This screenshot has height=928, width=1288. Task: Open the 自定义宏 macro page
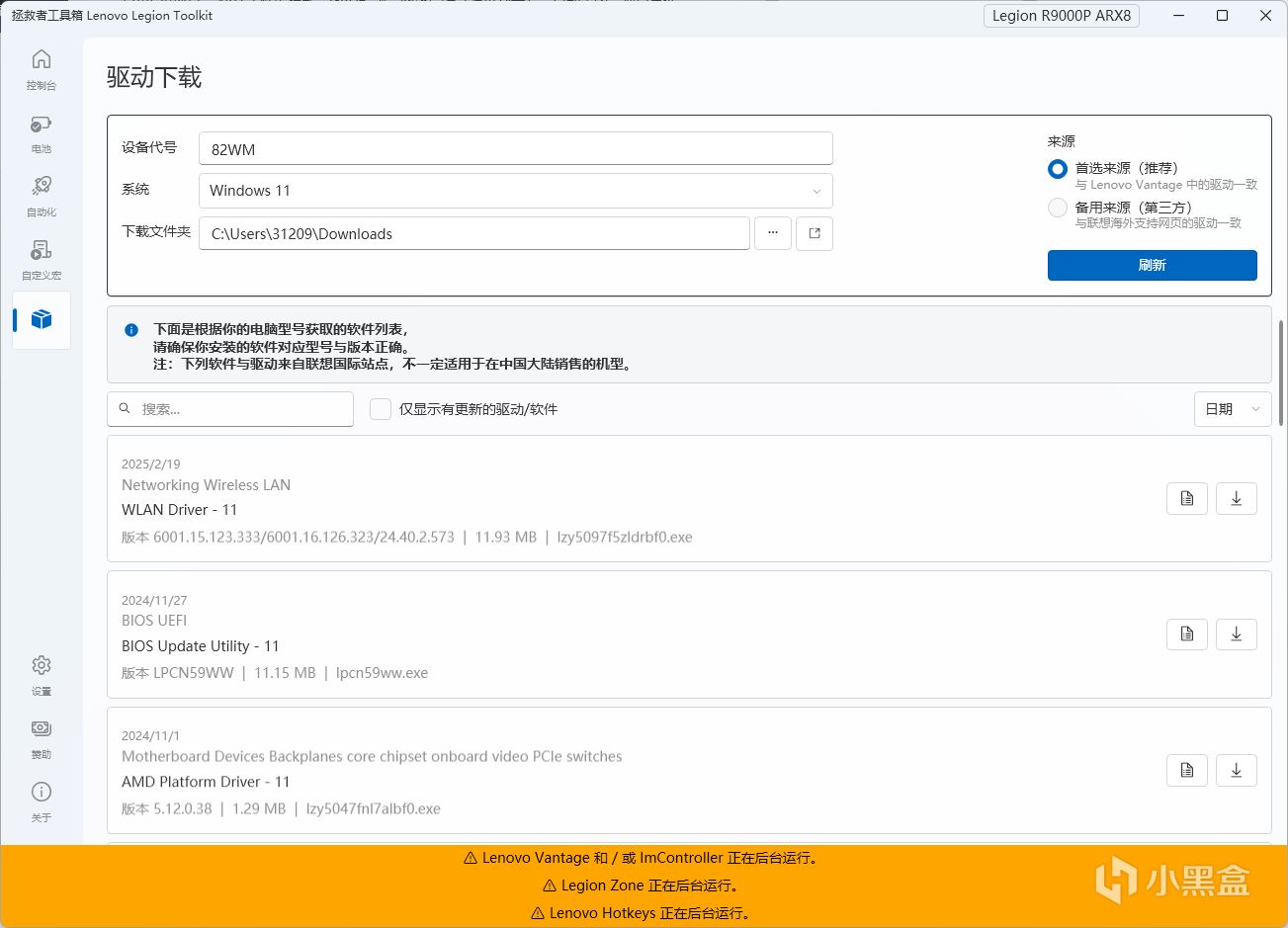point(42,259)
